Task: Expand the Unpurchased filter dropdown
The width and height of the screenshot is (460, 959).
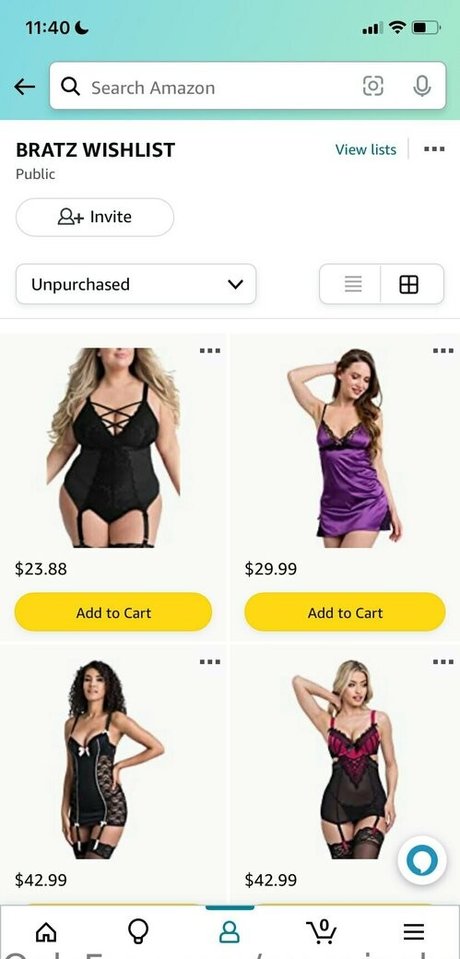Action: 136,284
